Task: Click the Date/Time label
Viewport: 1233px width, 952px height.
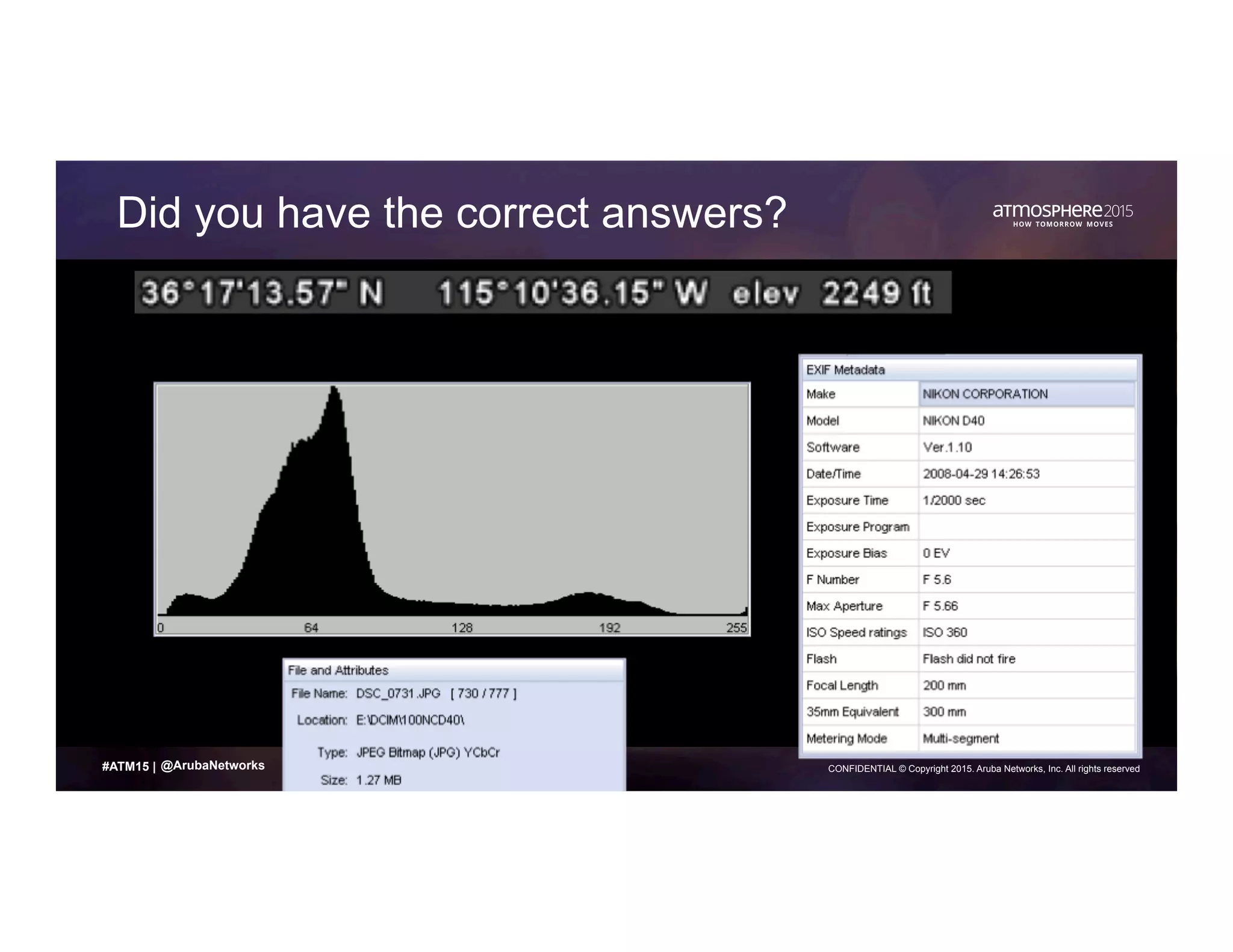Action: click(x=833, y=474)
